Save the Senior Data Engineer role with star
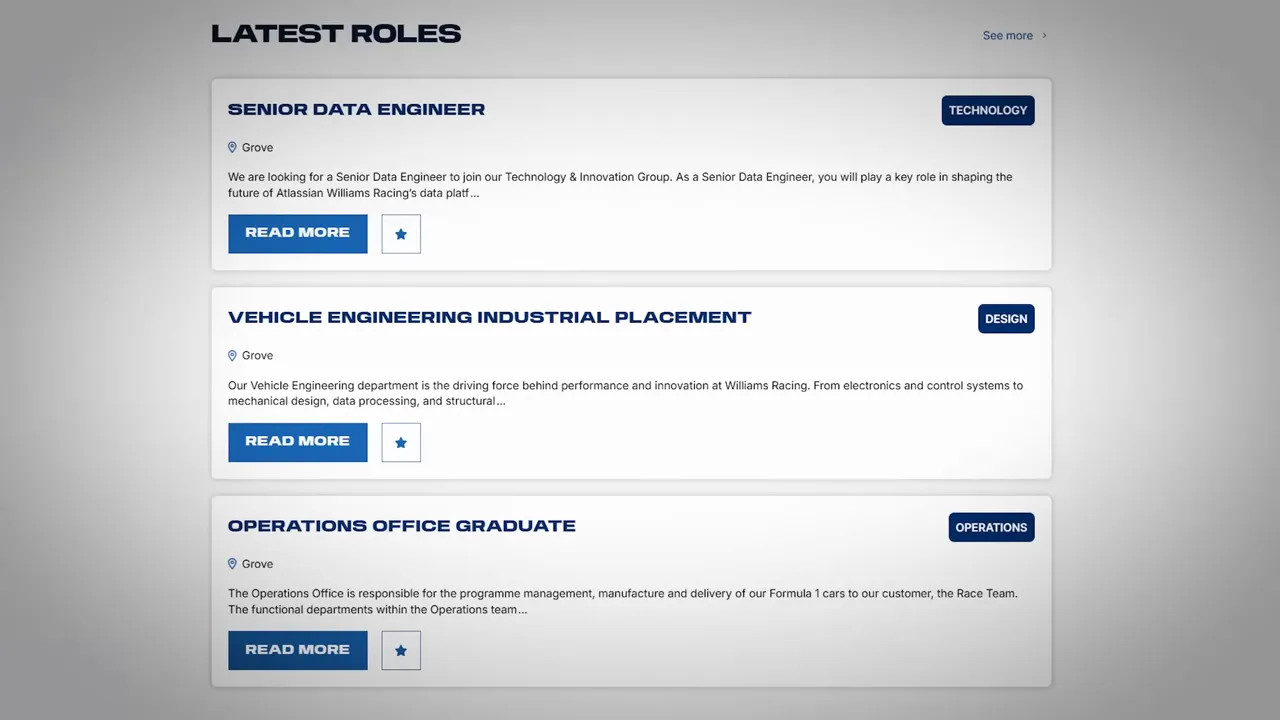This screenshot has height=720, width=1280. pos(401,234)
